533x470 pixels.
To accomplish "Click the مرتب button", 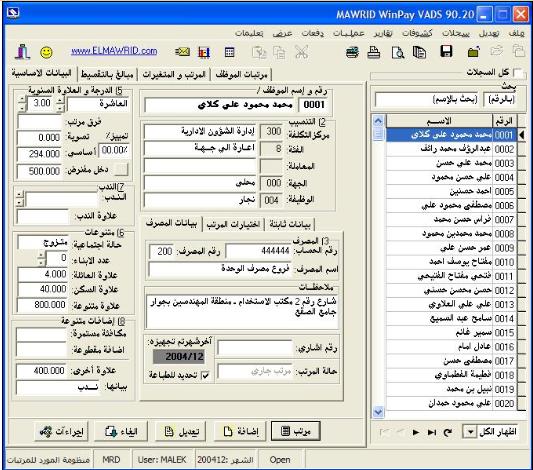I will (x=296, y=431).
